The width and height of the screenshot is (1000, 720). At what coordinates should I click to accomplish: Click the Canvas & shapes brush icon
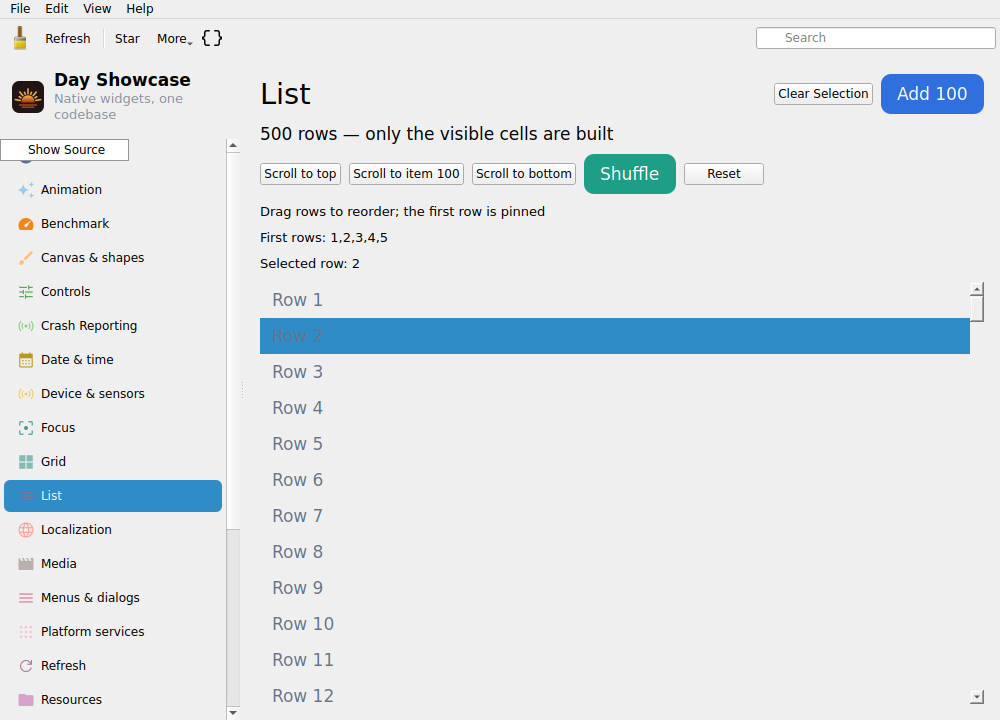(x=26, y=258)
